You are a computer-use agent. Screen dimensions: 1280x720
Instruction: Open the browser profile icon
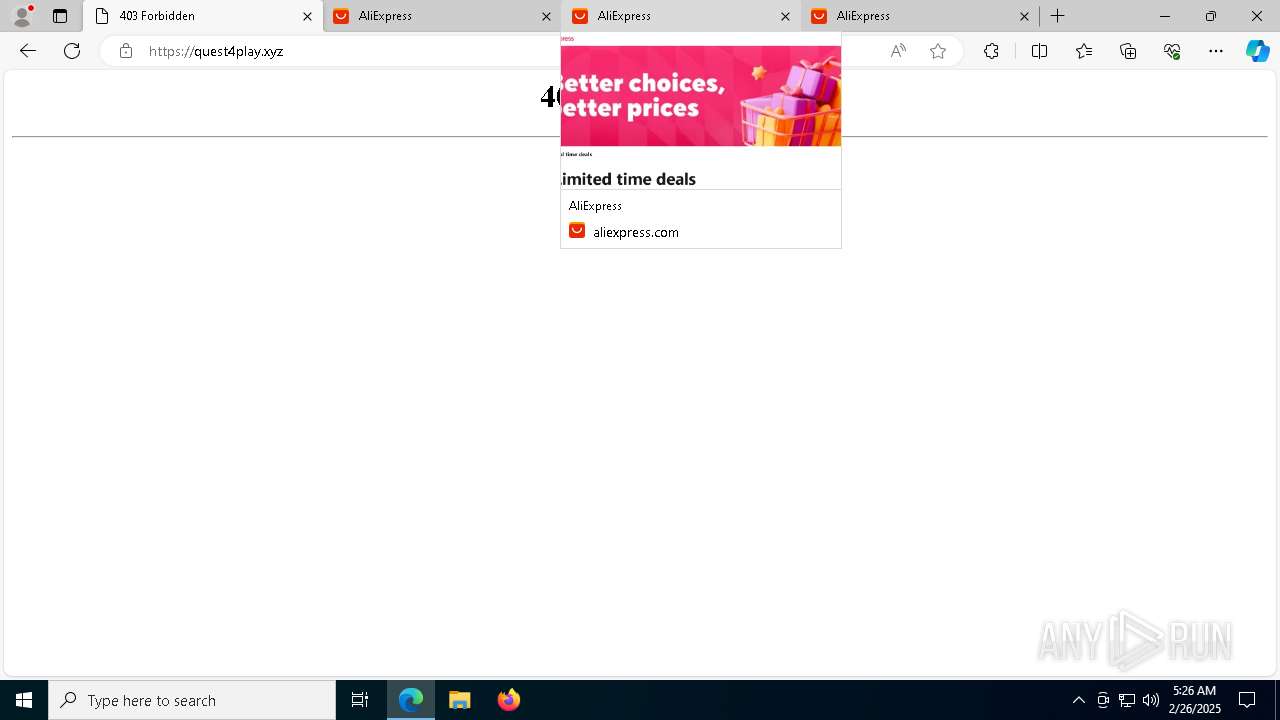point(22,16)
